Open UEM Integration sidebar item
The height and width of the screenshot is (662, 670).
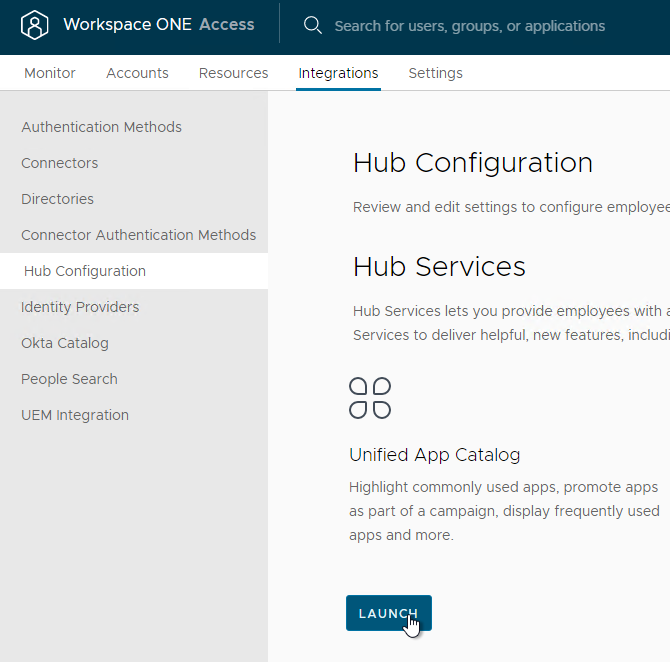coord(75,415)
